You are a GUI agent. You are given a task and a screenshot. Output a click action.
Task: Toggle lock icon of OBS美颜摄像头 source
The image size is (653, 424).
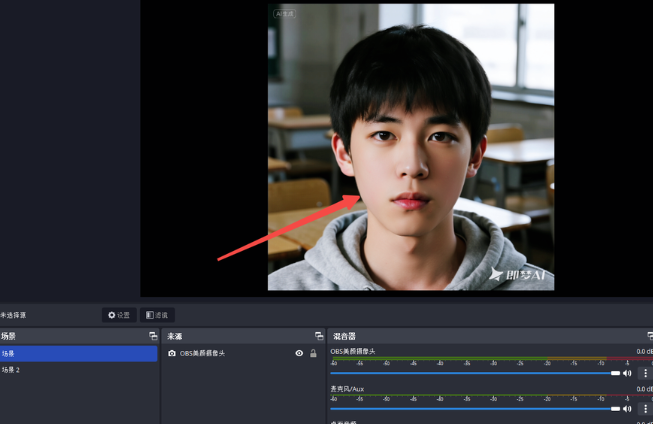pyautogui.click(x=313, y=353)
